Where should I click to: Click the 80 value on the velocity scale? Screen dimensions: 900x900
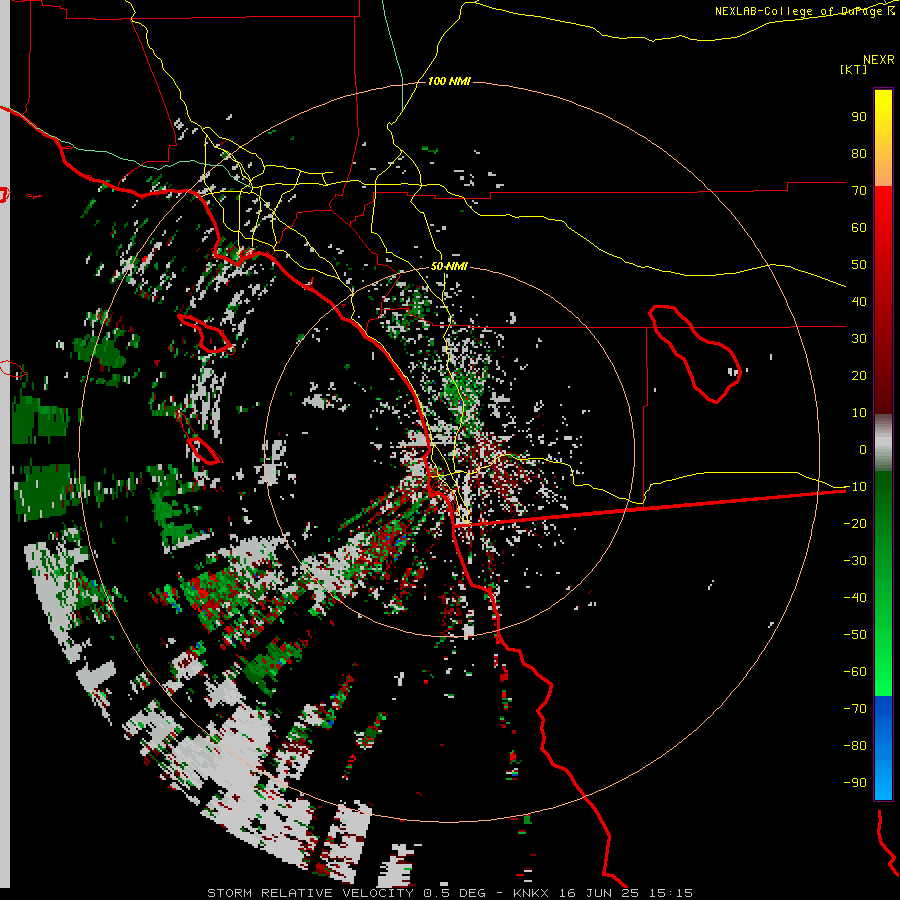pyautogui.click(x=859, y=153)
